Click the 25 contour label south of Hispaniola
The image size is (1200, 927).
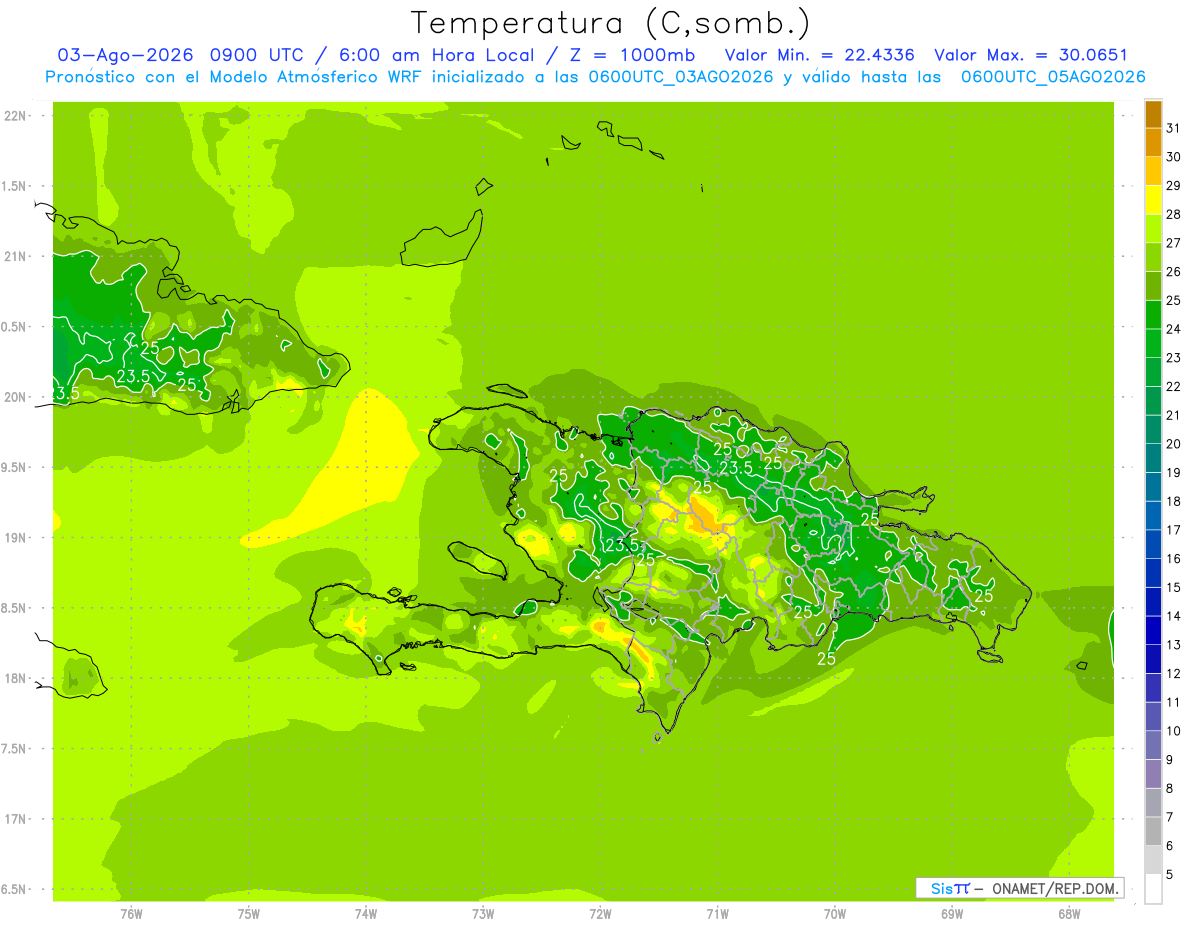(x=826, y=659)
